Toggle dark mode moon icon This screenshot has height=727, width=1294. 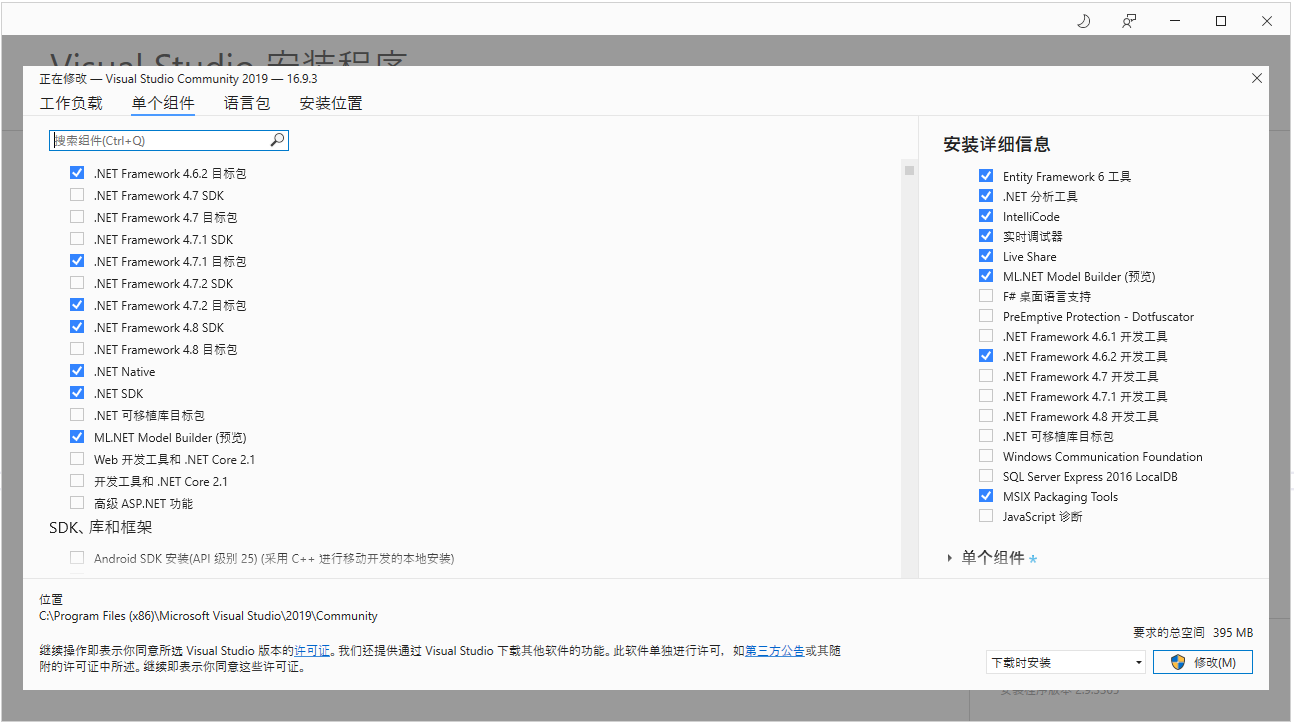coord(1083,21)
